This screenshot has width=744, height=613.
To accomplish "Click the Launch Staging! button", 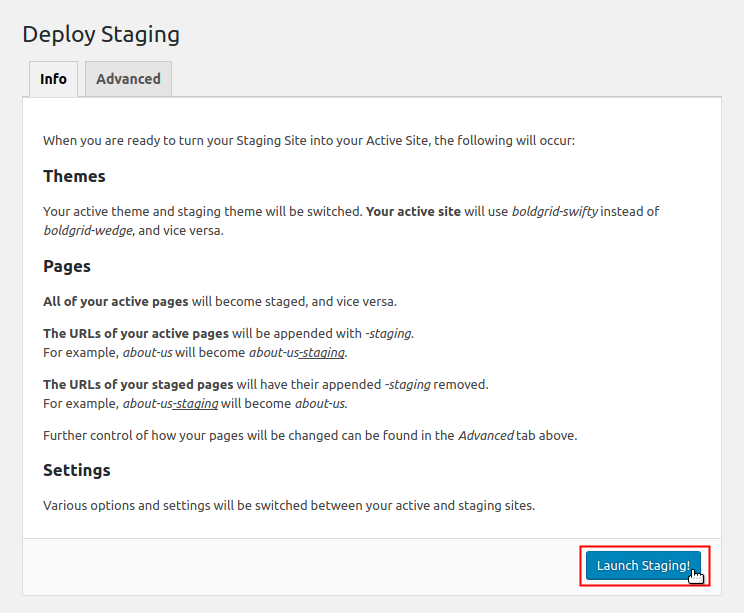I will (643, 566).
